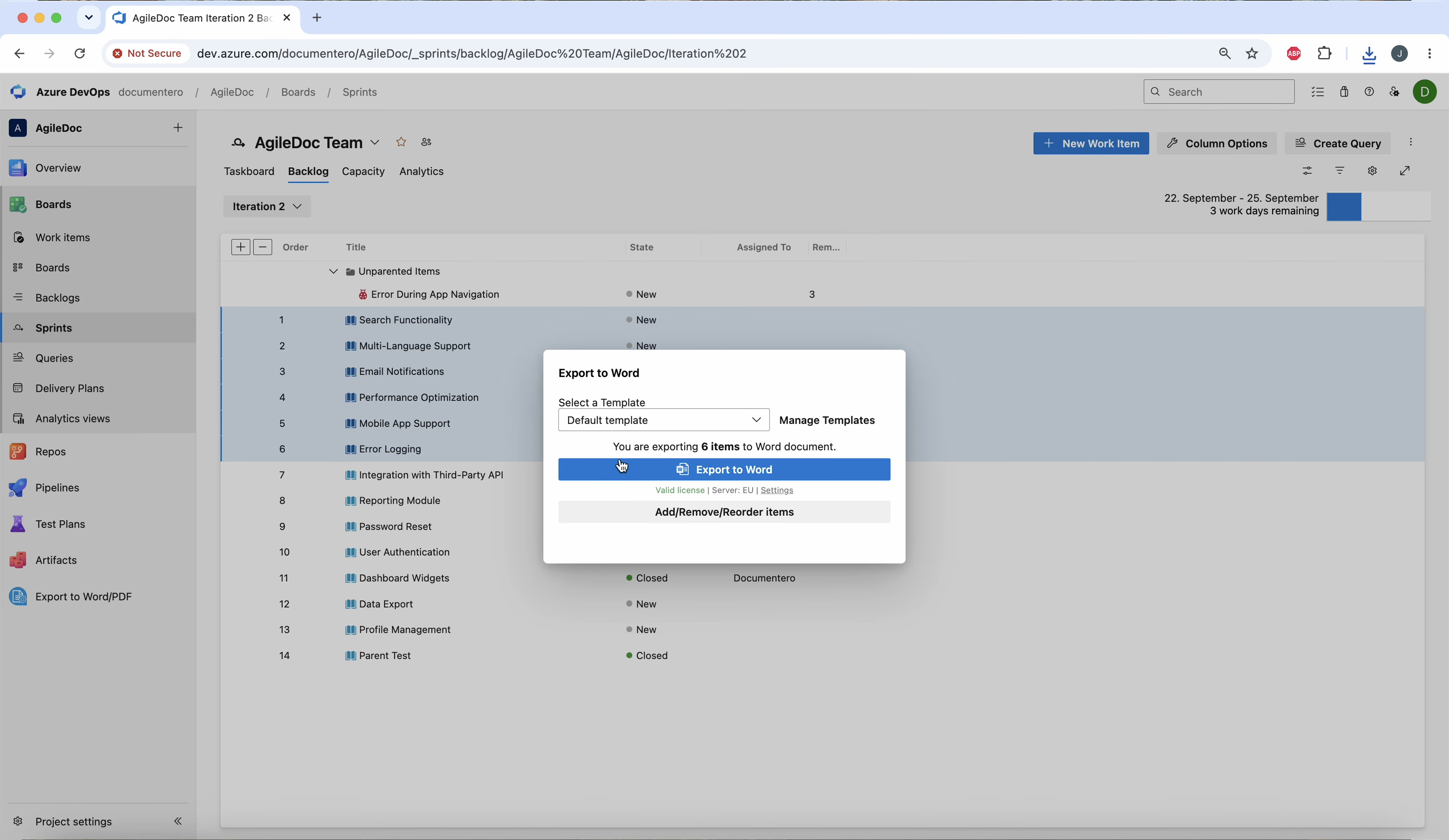Open the AgileDoc Team selector chevron

pos(375,143)
